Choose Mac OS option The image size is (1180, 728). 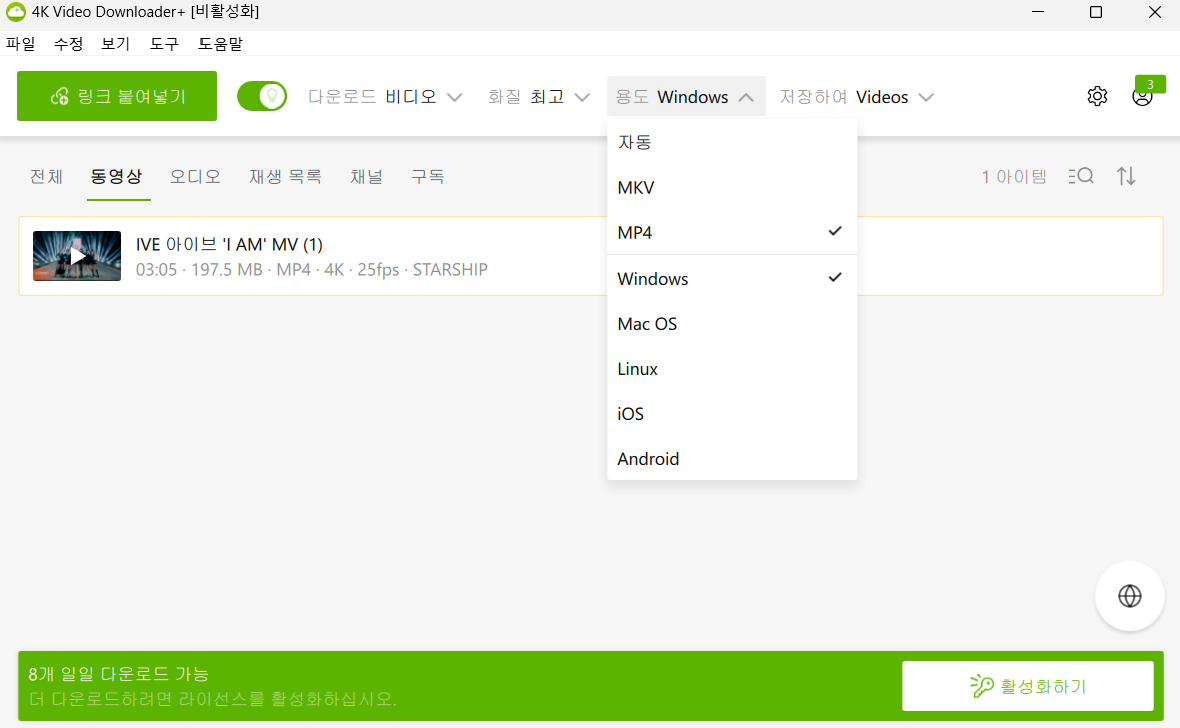coord(731,324)
